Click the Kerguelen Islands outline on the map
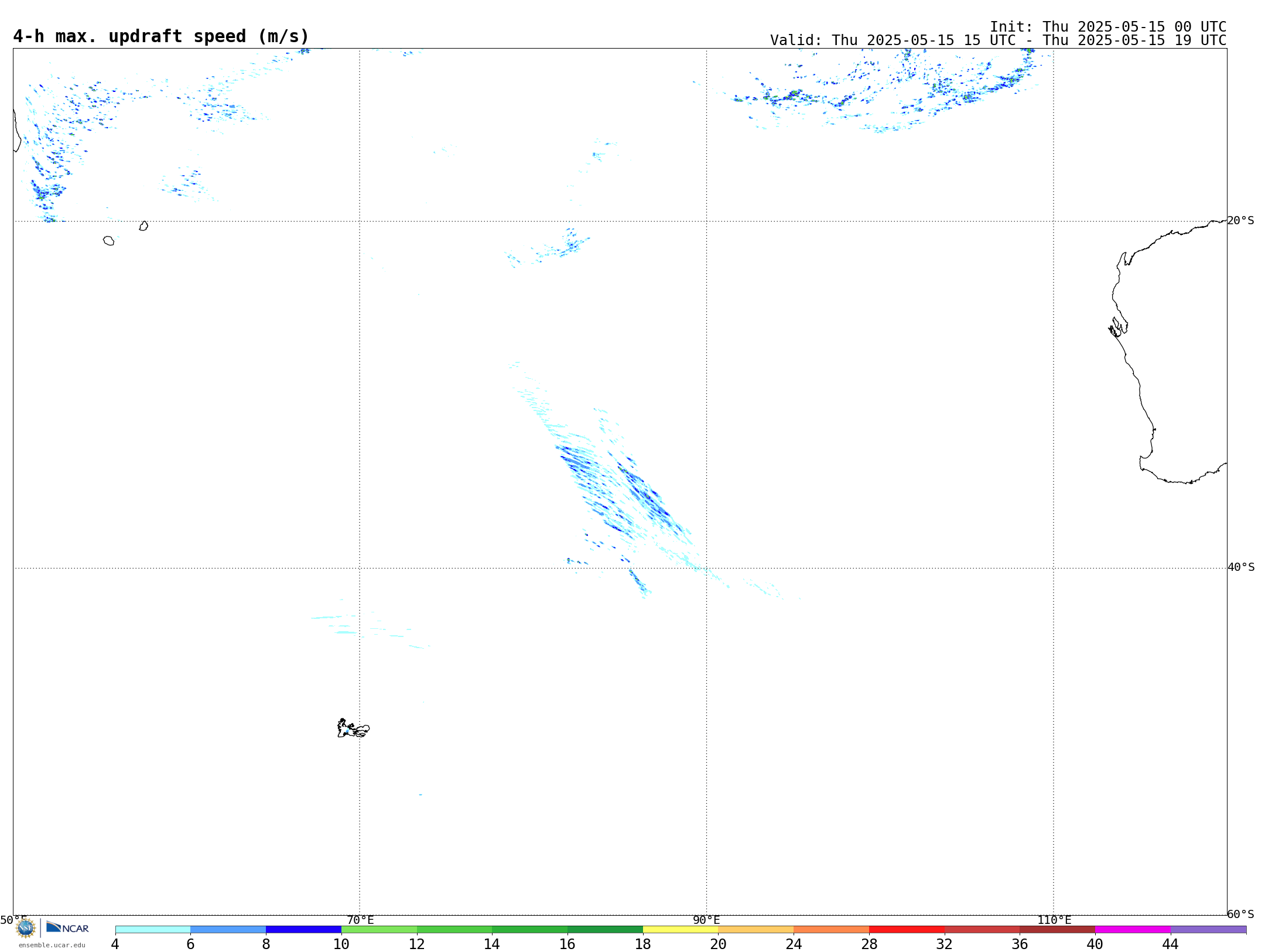Screen dimensions: 1265x952 pyautogui.click(x=353, y=728)
